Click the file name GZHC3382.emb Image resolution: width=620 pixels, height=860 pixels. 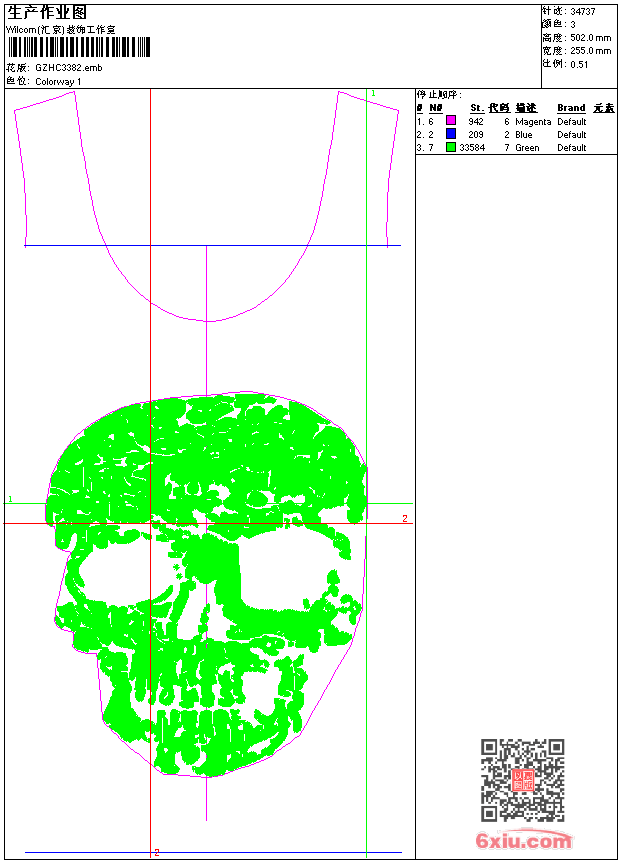click(x=68, y=68)
